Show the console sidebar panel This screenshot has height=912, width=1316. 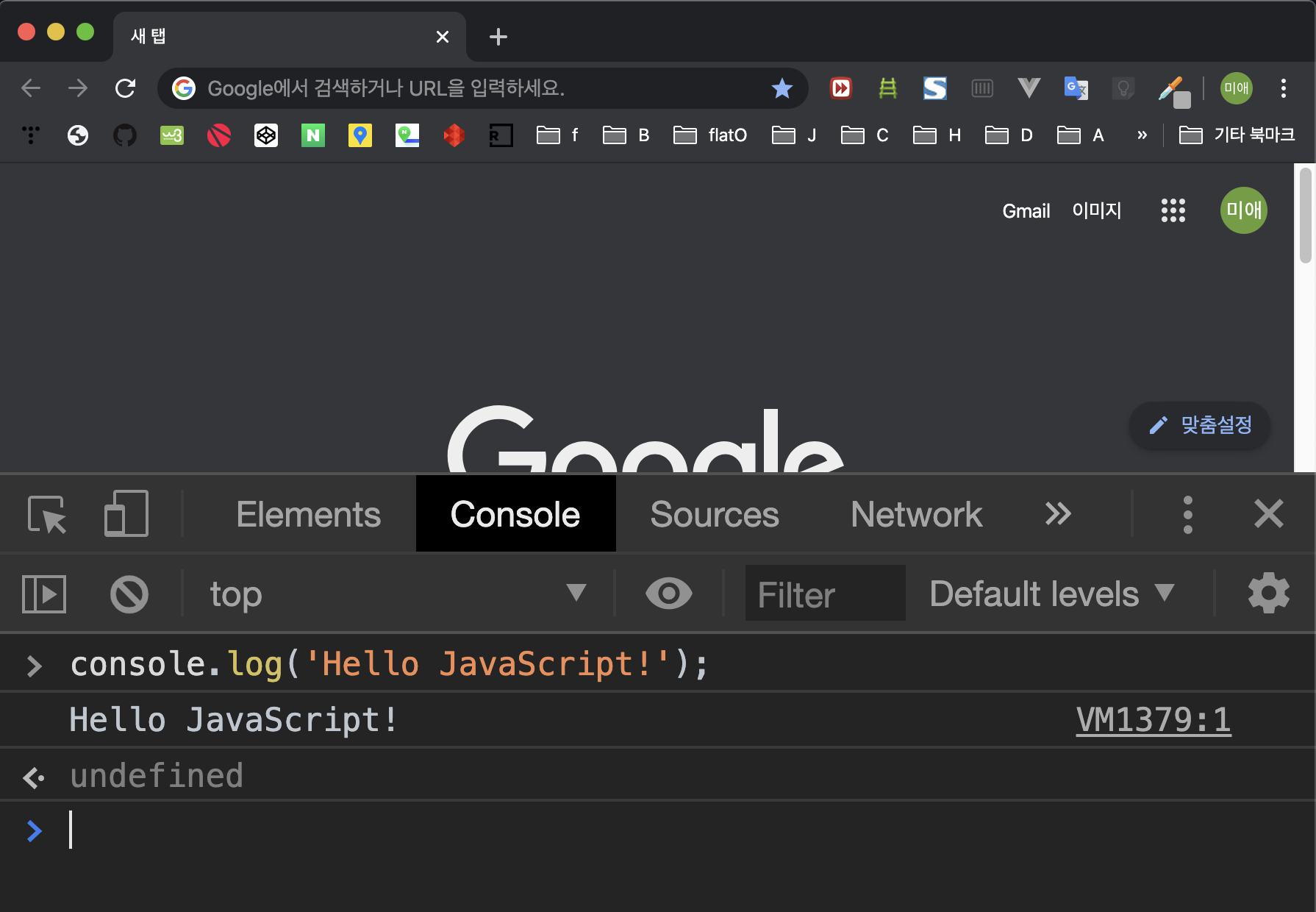click(x=44, y=594)
